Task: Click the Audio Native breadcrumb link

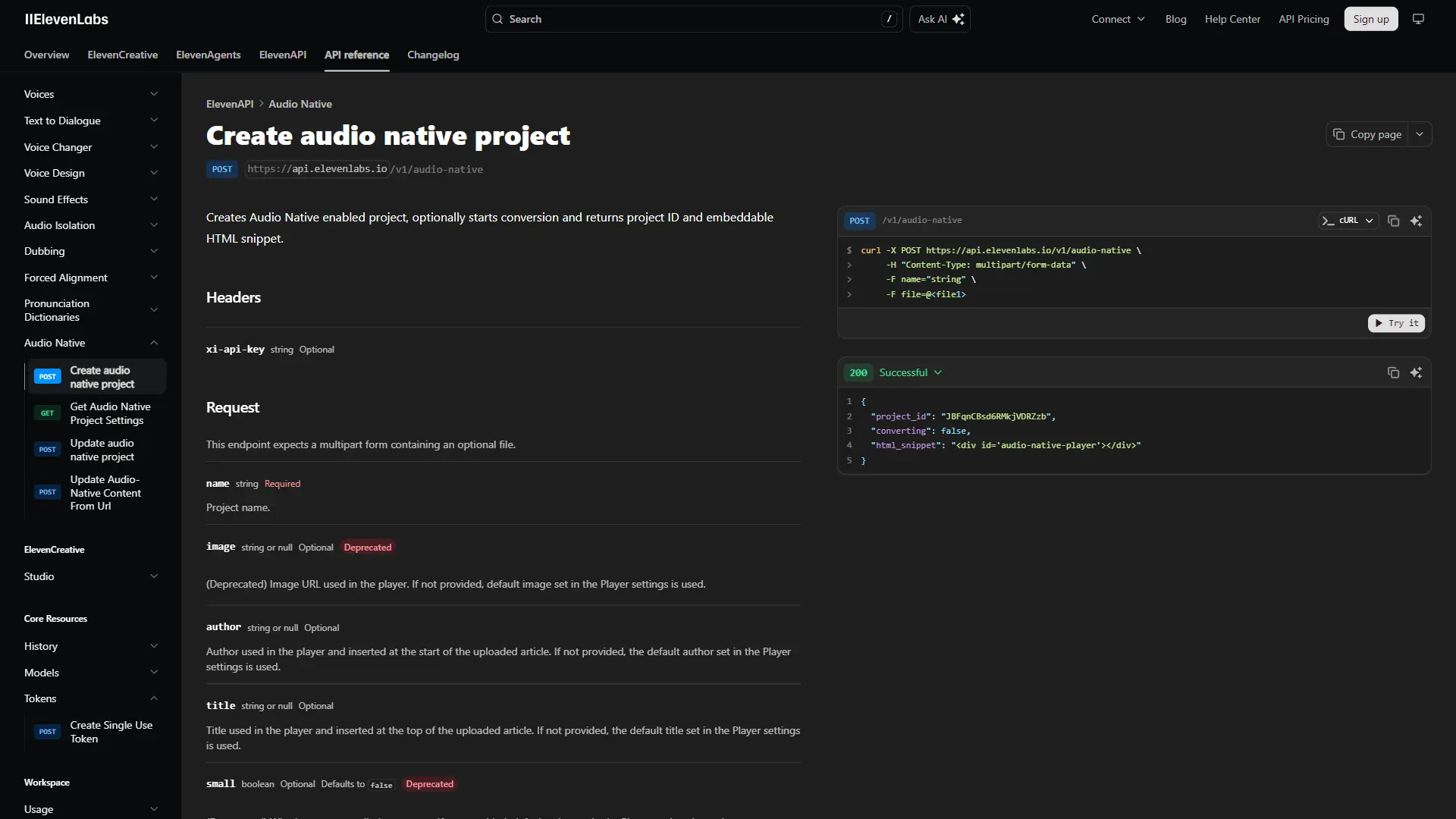Action: point(300,104)
